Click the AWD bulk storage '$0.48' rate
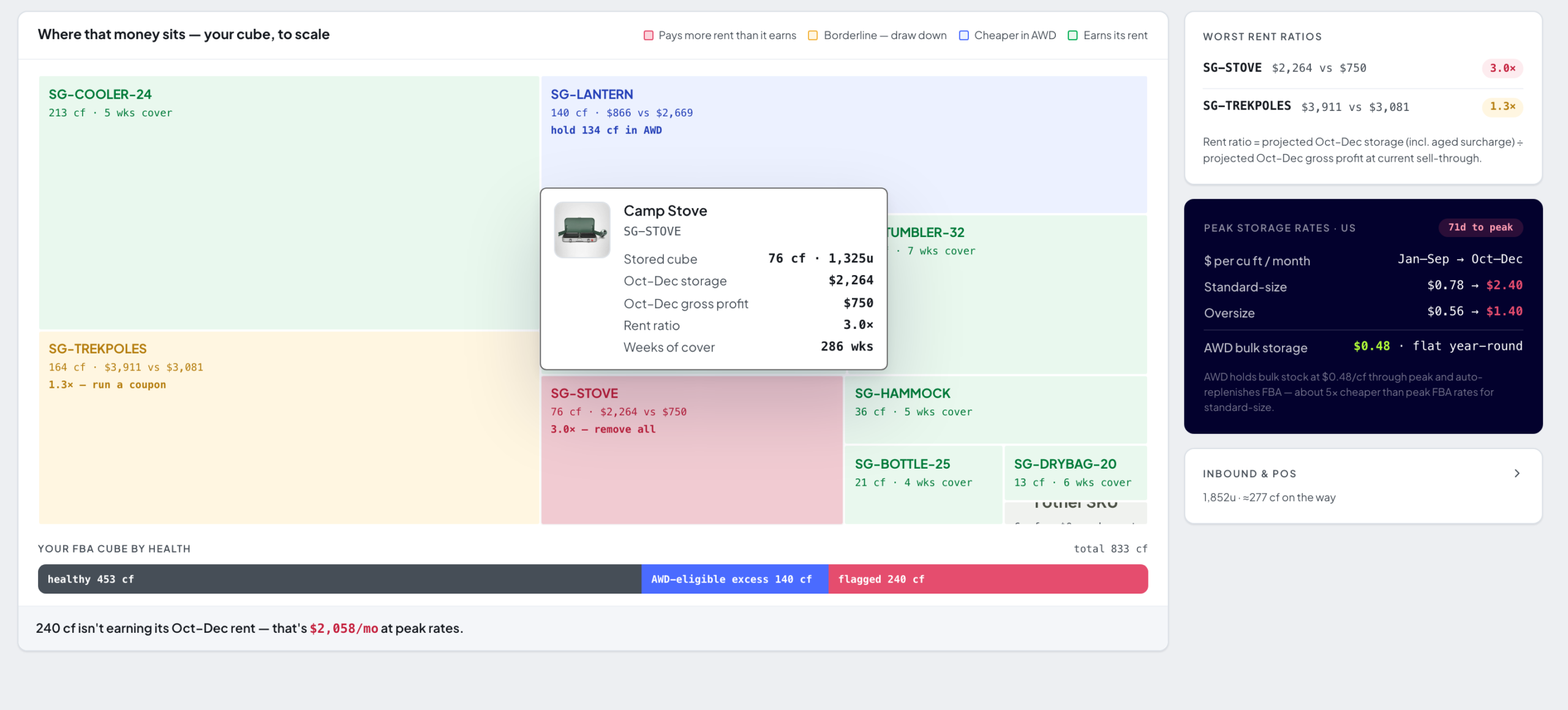1568x710 pixels. pyautogui.click(x=1371, y=346)
